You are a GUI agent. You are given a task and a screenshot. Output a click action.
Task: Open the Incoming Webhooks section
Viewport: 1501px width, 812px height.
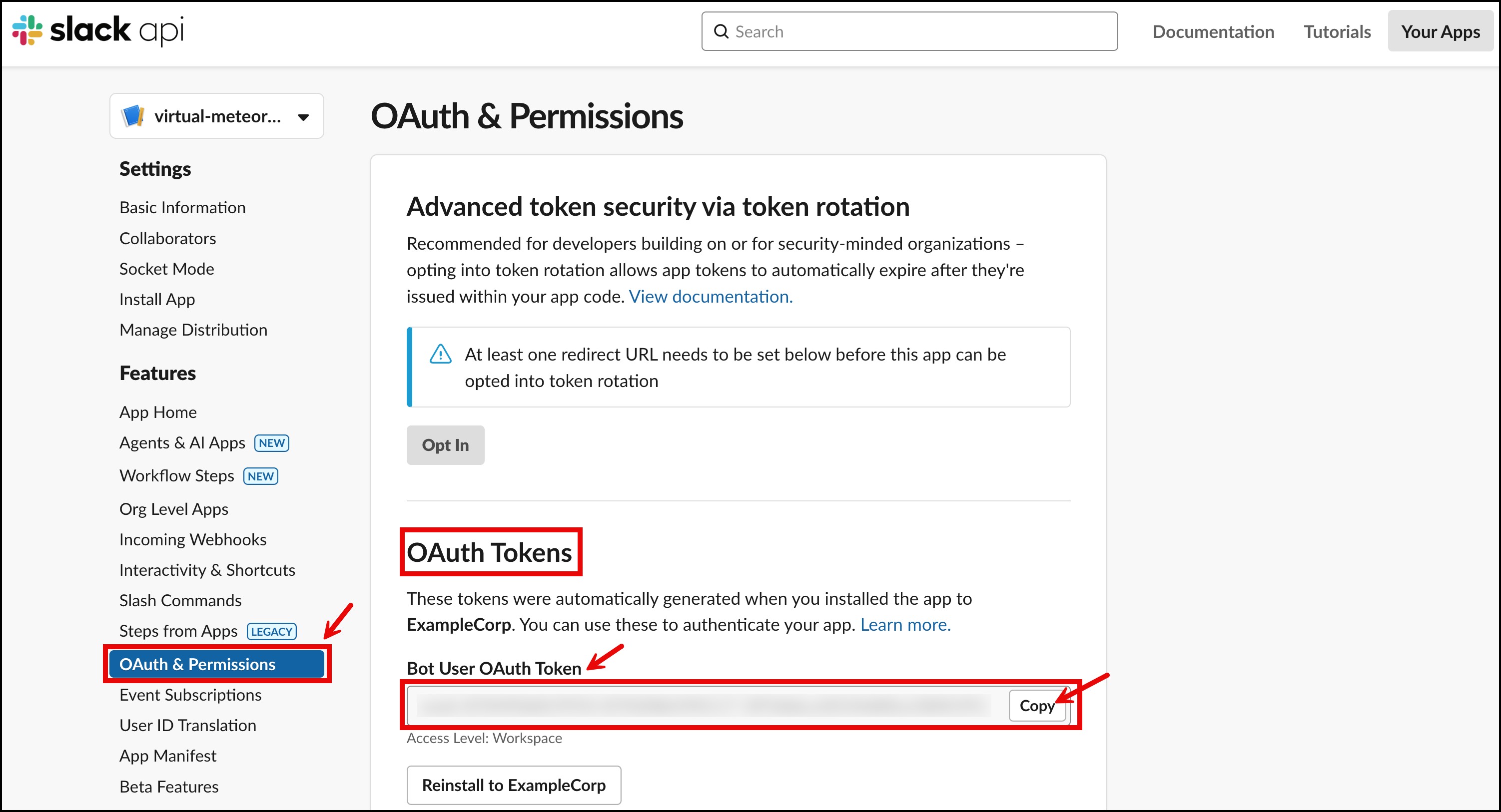click(193, 539)
